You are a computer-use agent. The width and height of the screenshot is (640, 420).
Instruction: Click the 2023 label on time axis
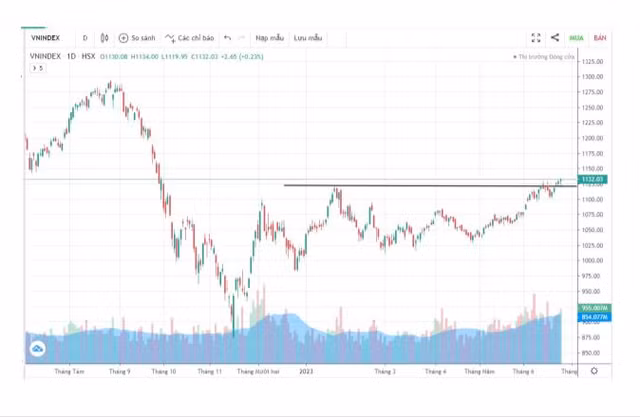(306, 371)
